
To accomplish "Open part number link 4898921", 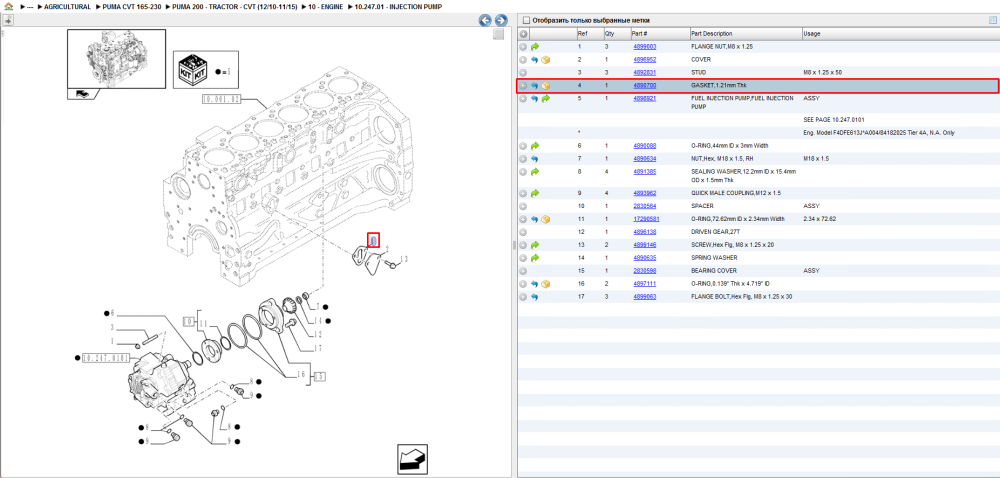I will [x=644, y=99].
